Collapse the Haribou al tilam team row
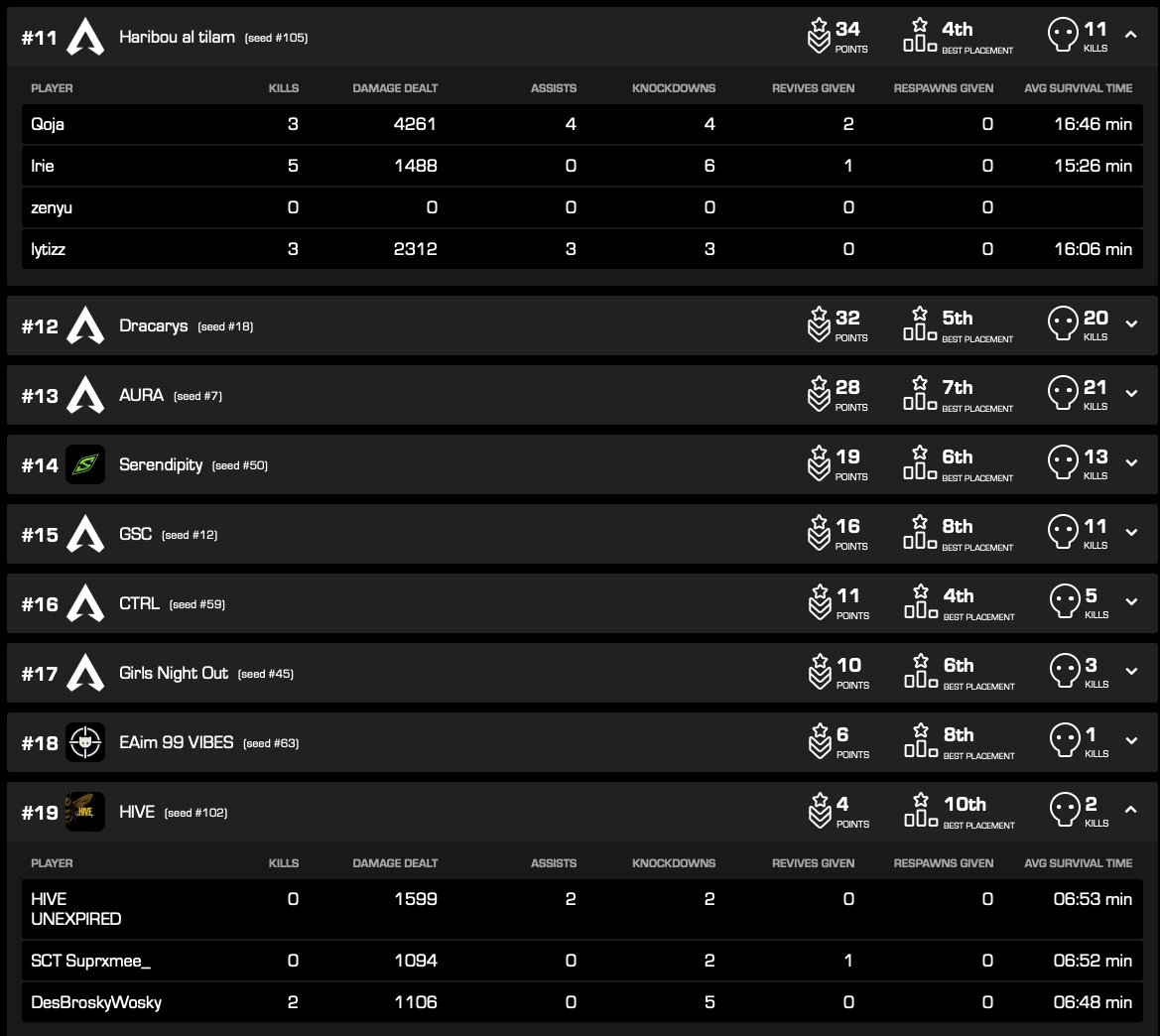 (1130, 34)
